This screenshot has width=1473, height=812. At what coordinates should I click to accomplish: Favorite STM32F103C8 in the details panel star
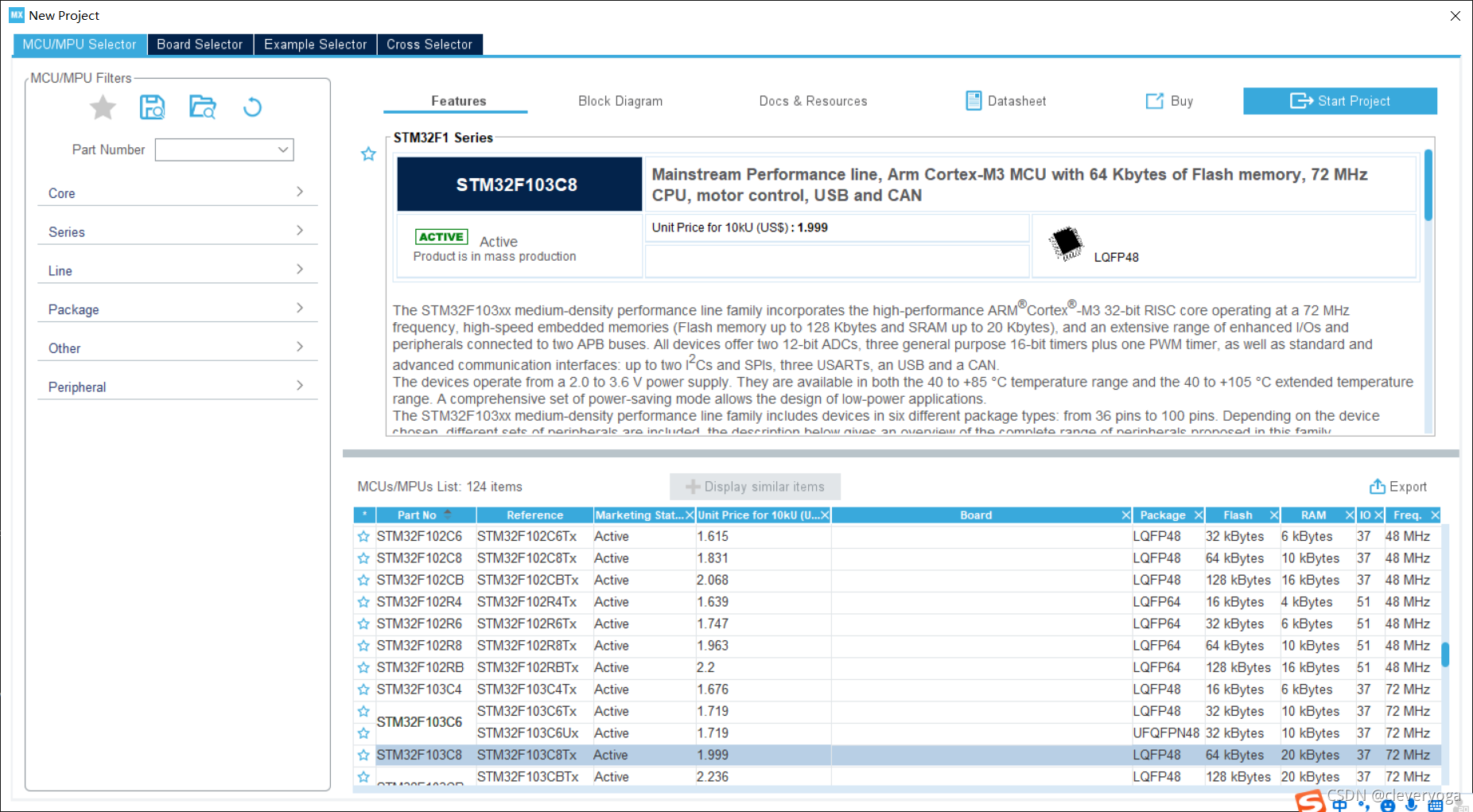click(368, 154)
